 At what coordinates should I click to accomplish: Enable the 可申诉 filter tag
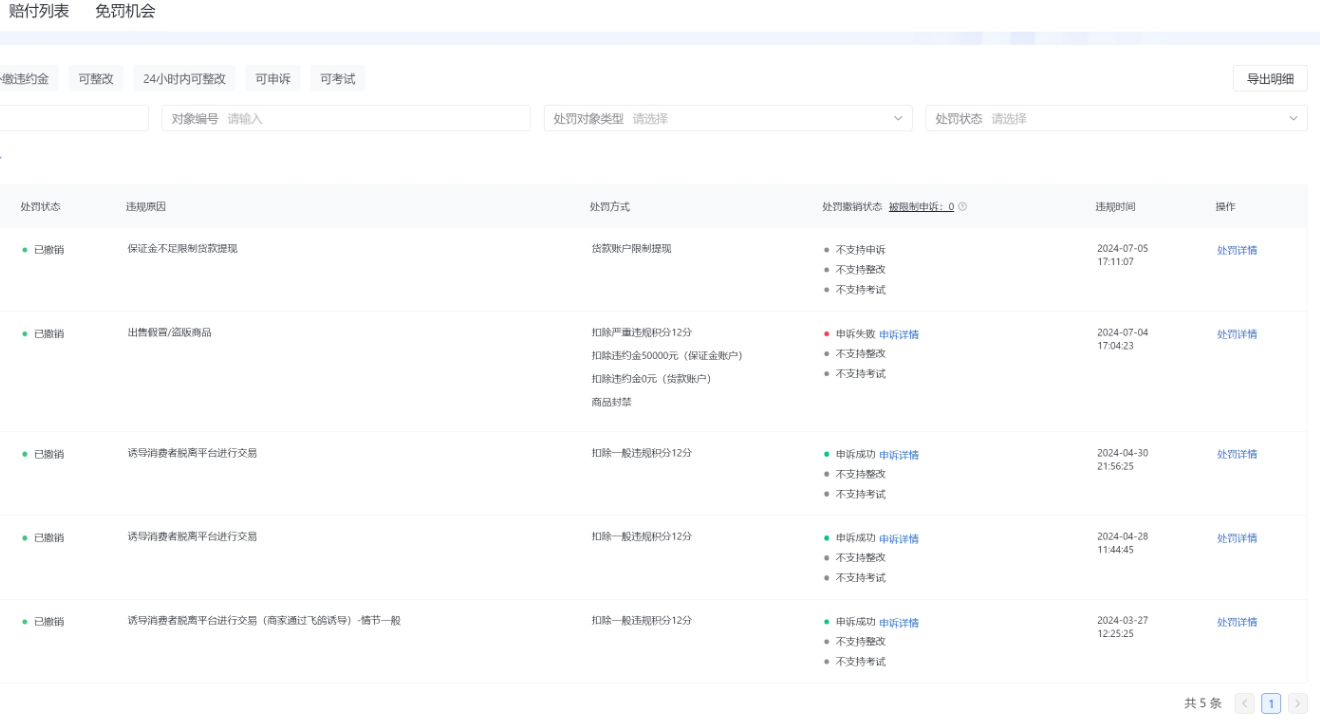(272, 79)
